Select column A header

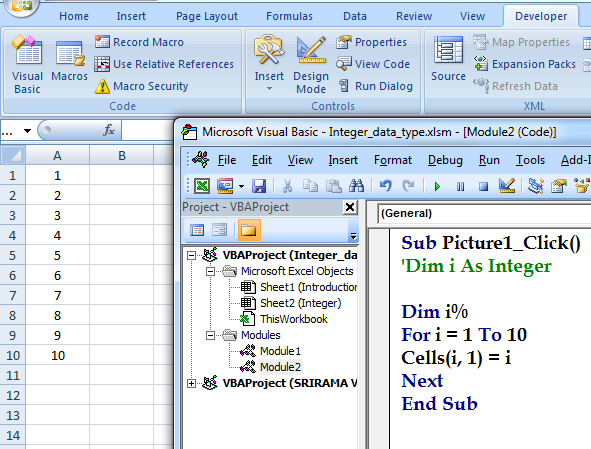click(x=57, y=155)
